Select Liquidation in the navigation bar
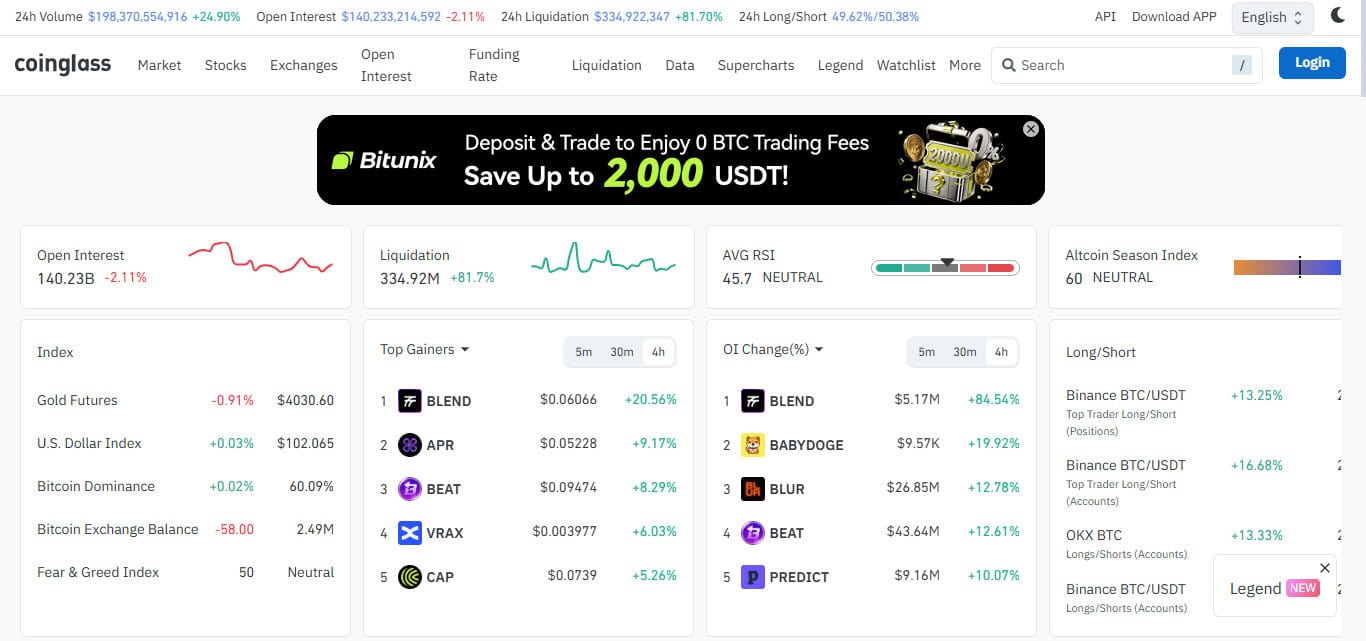The width and height of the screenshot is (1366, 641). coord(607,65)
